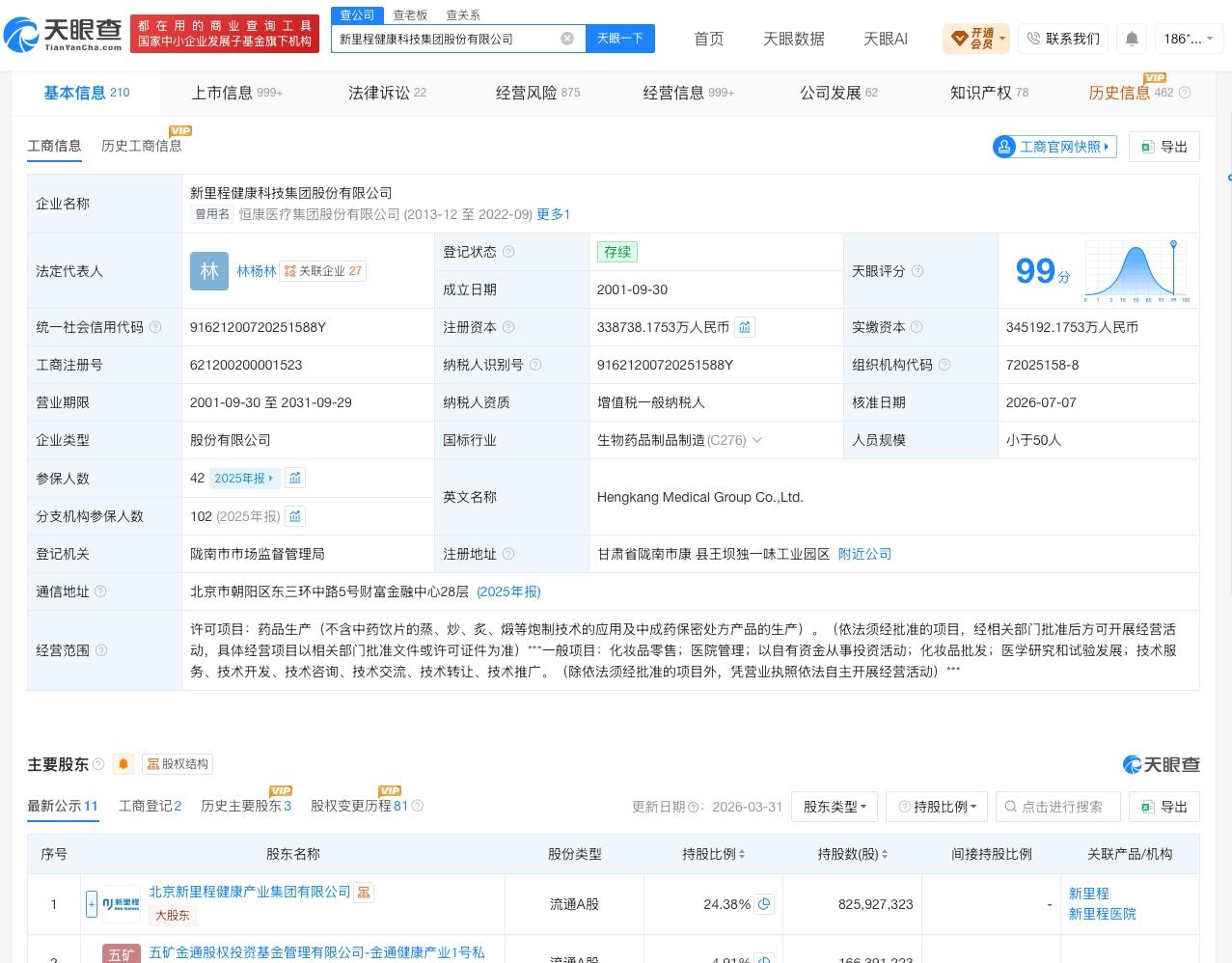Image resolution: width=1232 pixels, height=963 pixels.
Task: Click the 联系我们 button
Action: (x=1063, y=39)
